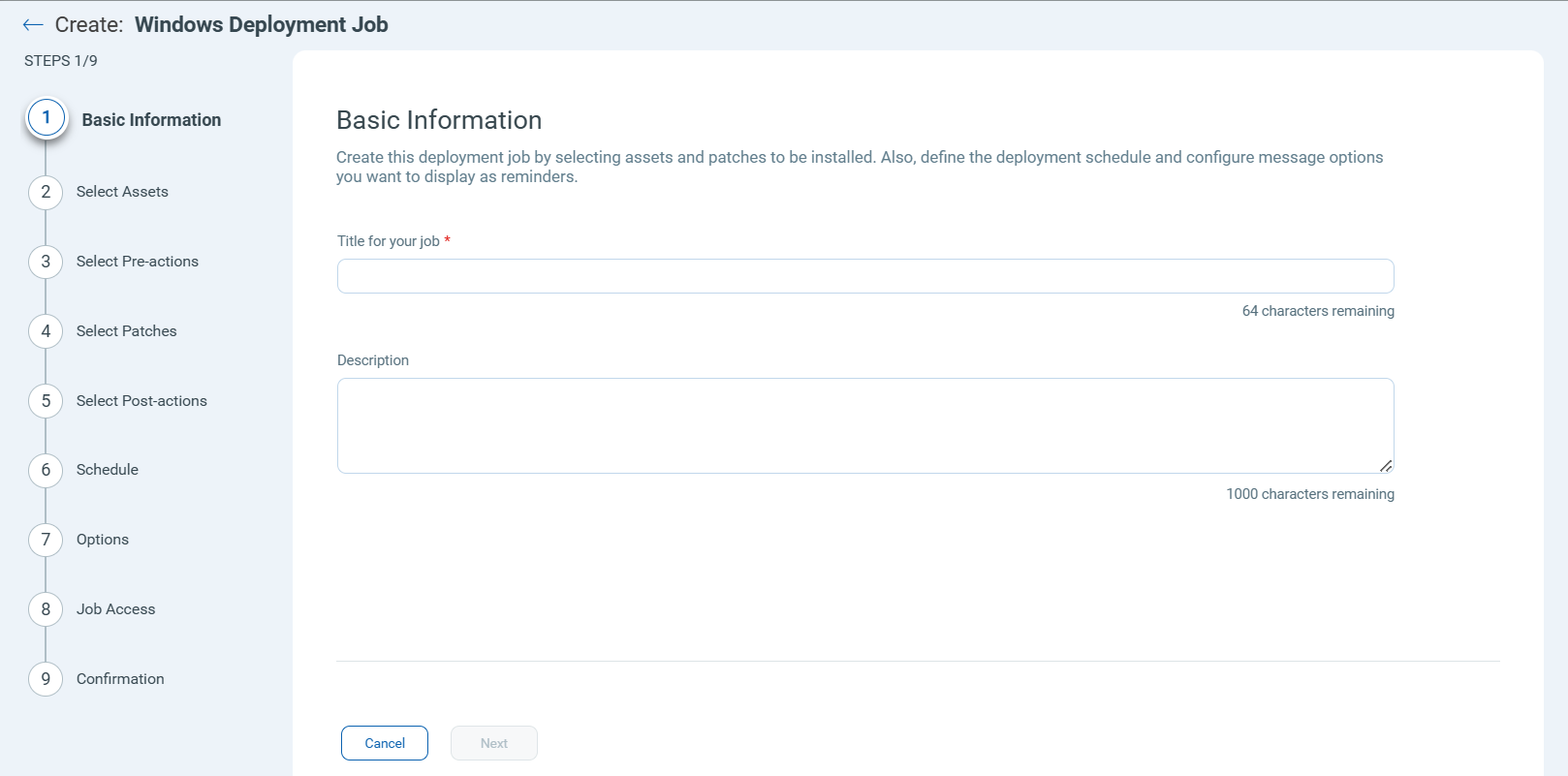Screen dimensions: 1568x776
Task: Click the '64 characters remaining' text
Action: coord(1318,311)
